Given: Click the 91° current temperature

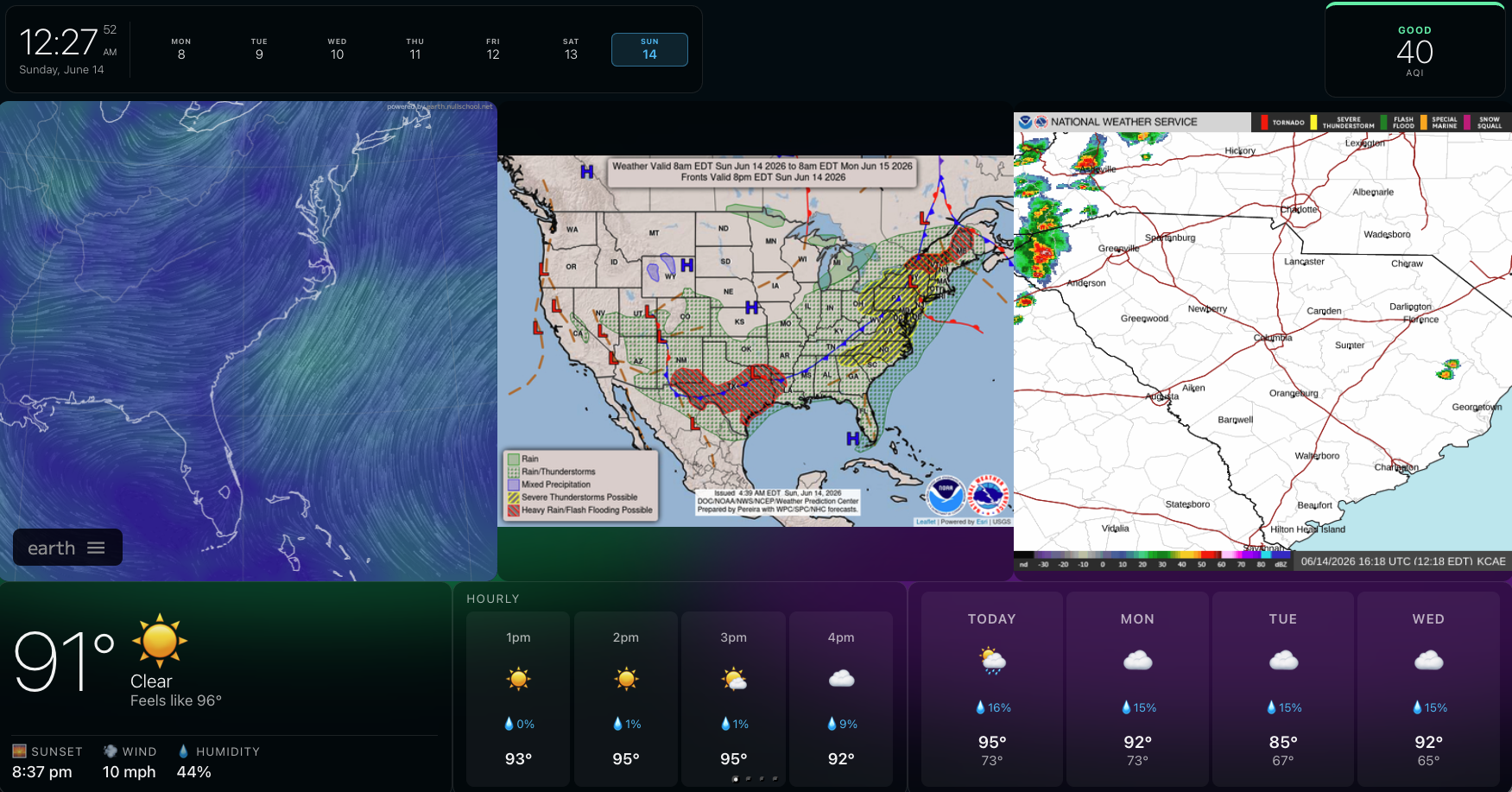Looking at the screenshot, I should (65, 662).
